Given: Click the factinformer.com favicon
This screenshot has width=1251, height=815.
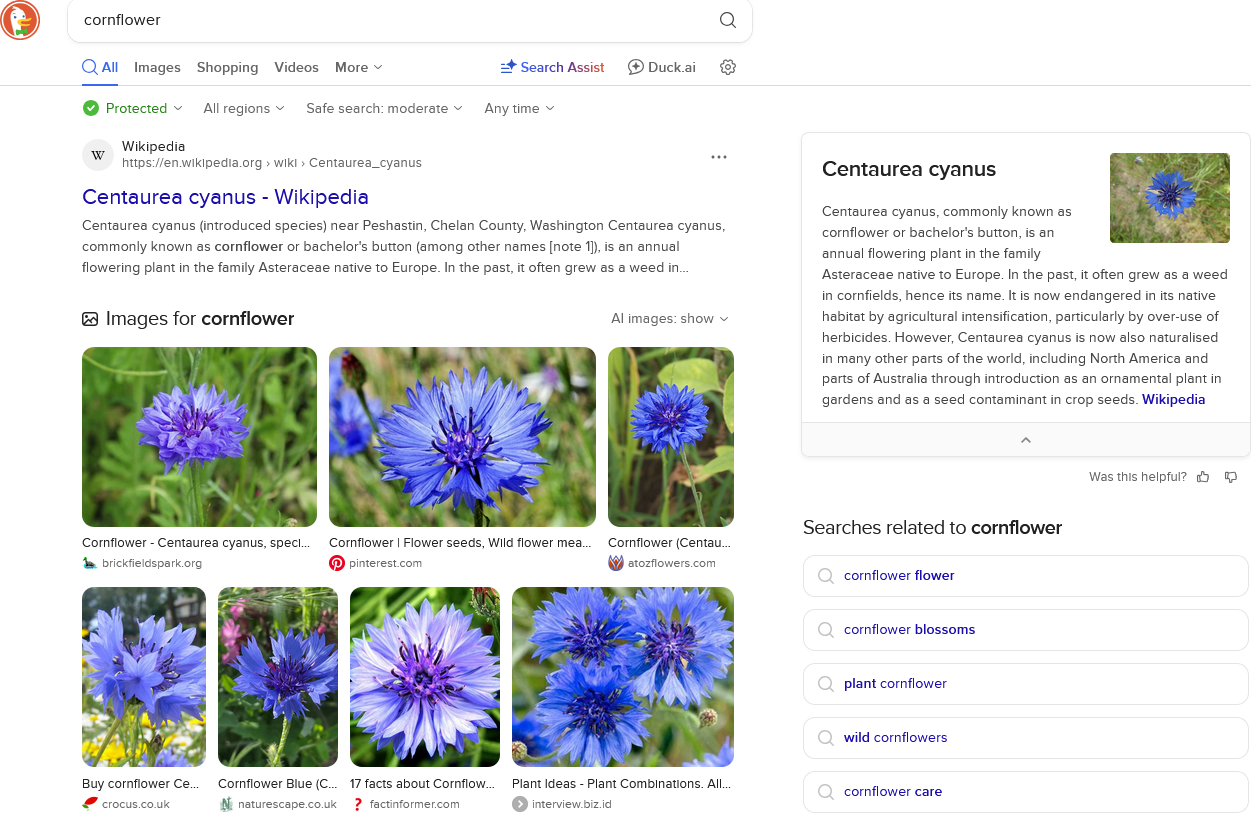Looking at the screenshot, I should pyautogui.click(x=358, y=804).
